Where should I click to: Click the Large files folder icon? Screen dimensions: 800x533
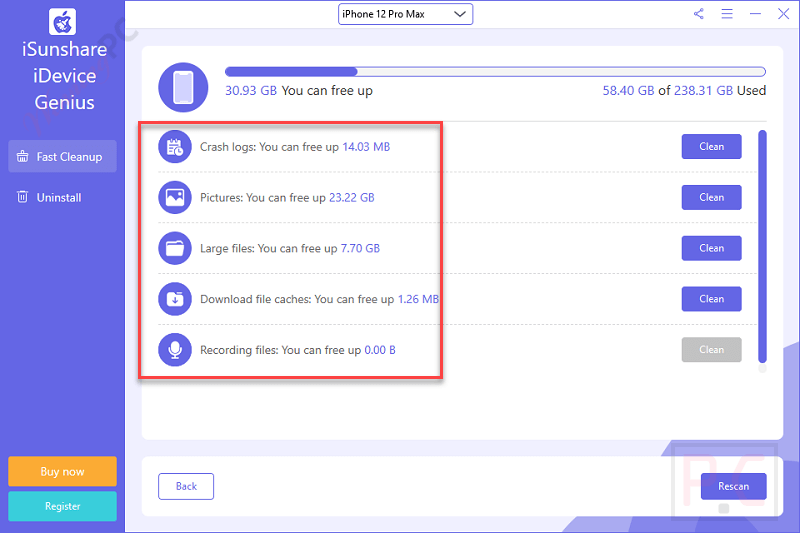(x=174, y=248)
